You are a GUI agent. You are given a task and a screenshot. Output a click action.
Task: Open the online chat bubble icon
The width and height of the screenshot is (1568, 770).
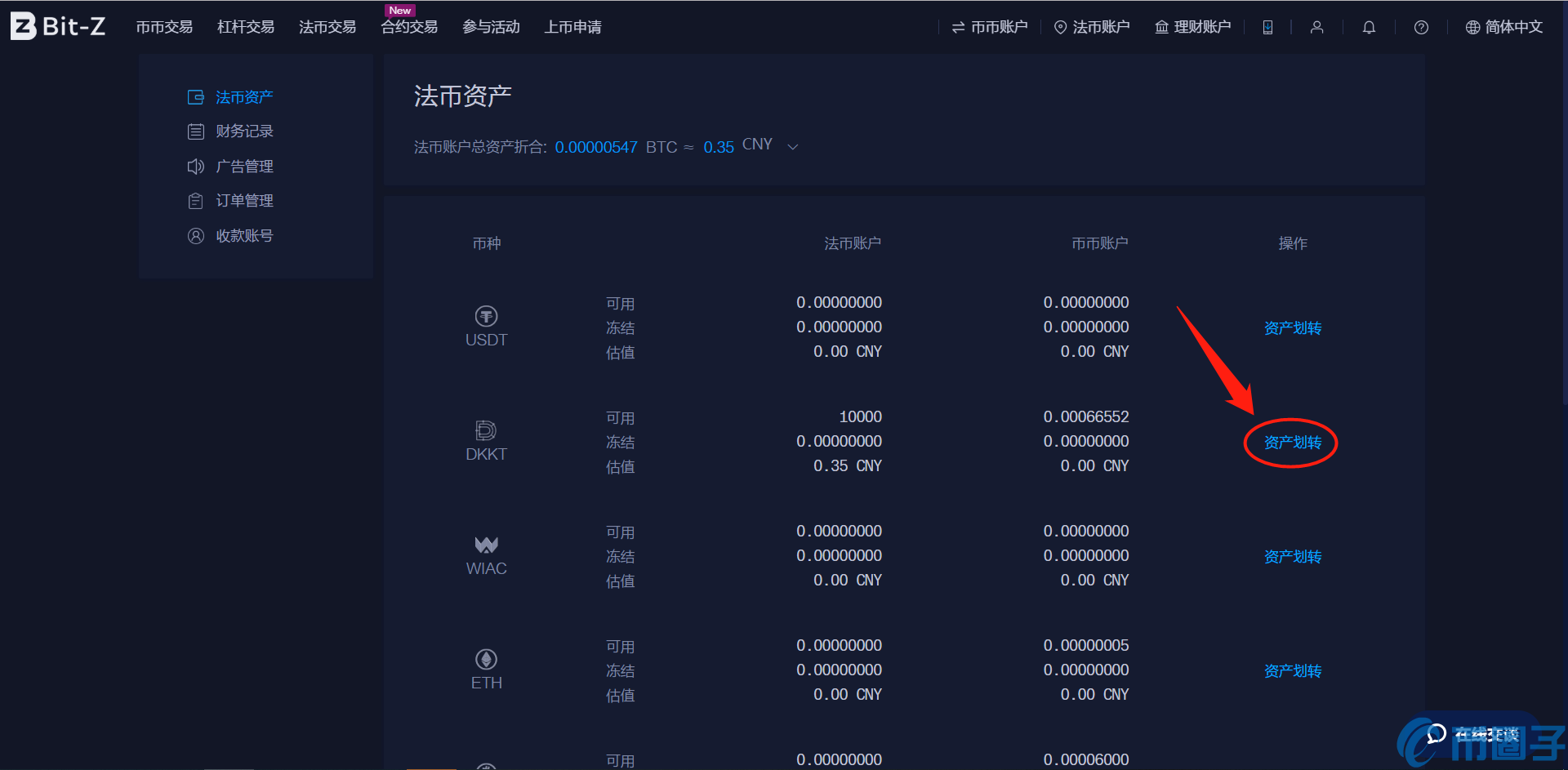coord(1436,734)
